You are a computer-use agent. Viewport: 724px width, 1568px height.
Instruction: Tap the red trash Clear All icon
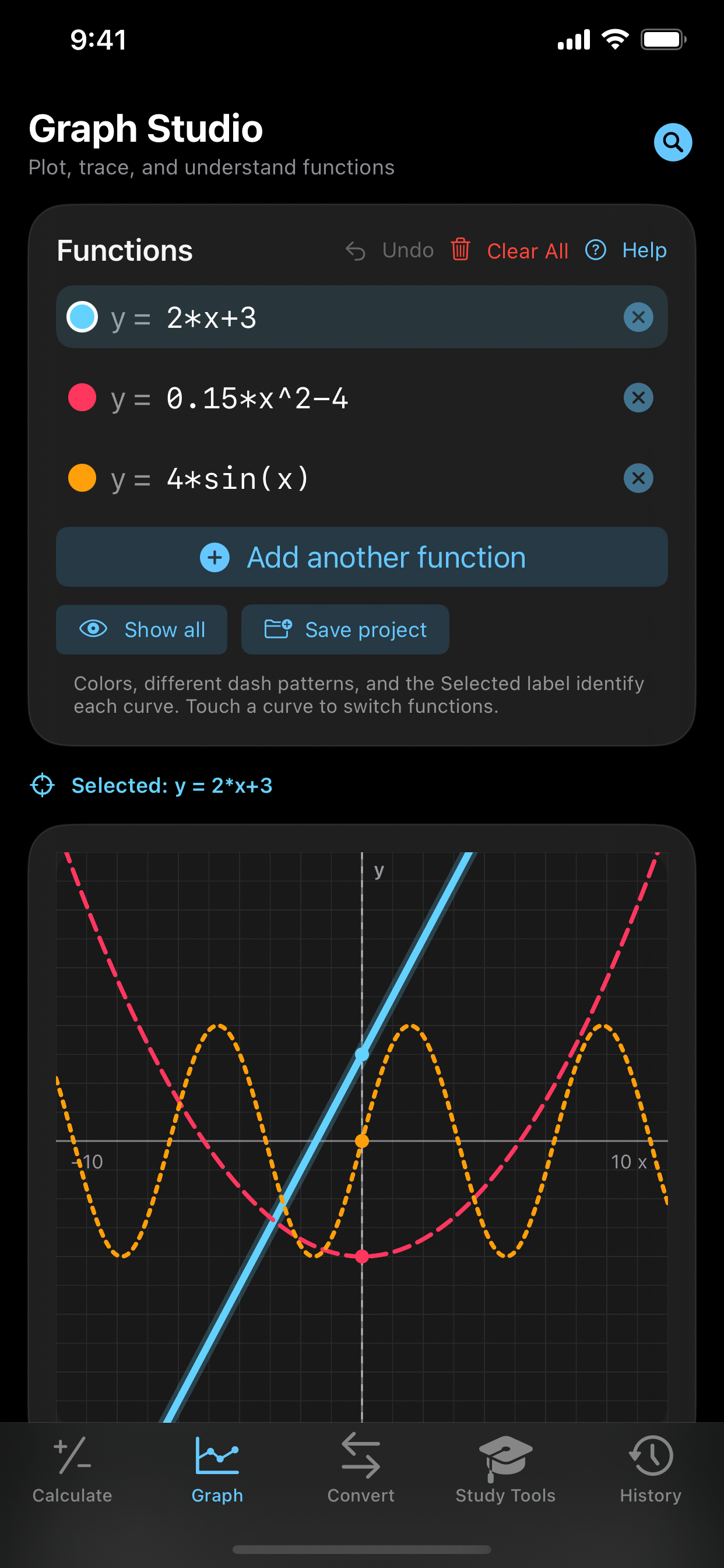coord(460,250)
